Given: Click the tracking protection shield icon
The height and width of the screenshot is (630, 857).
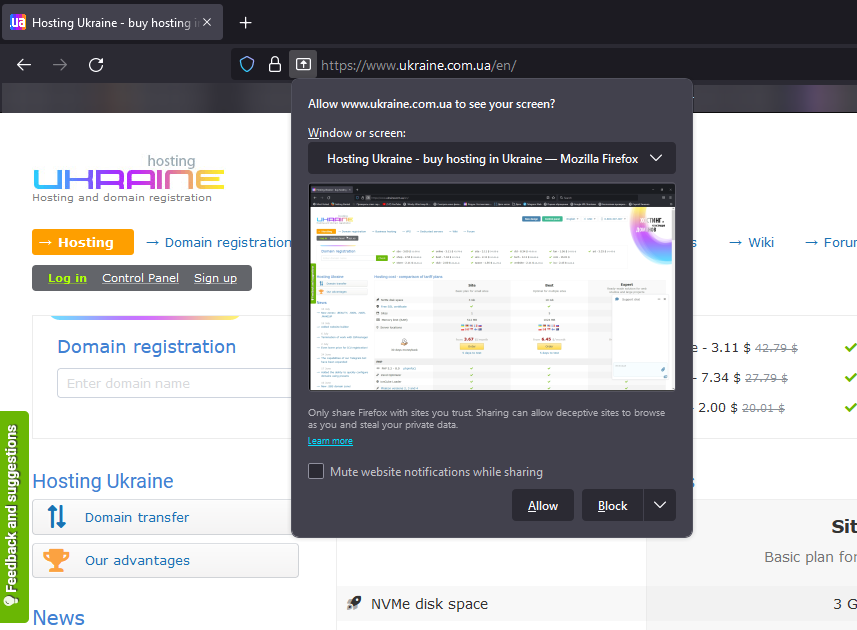Looking at the screenshot, I should coord(247,65).
